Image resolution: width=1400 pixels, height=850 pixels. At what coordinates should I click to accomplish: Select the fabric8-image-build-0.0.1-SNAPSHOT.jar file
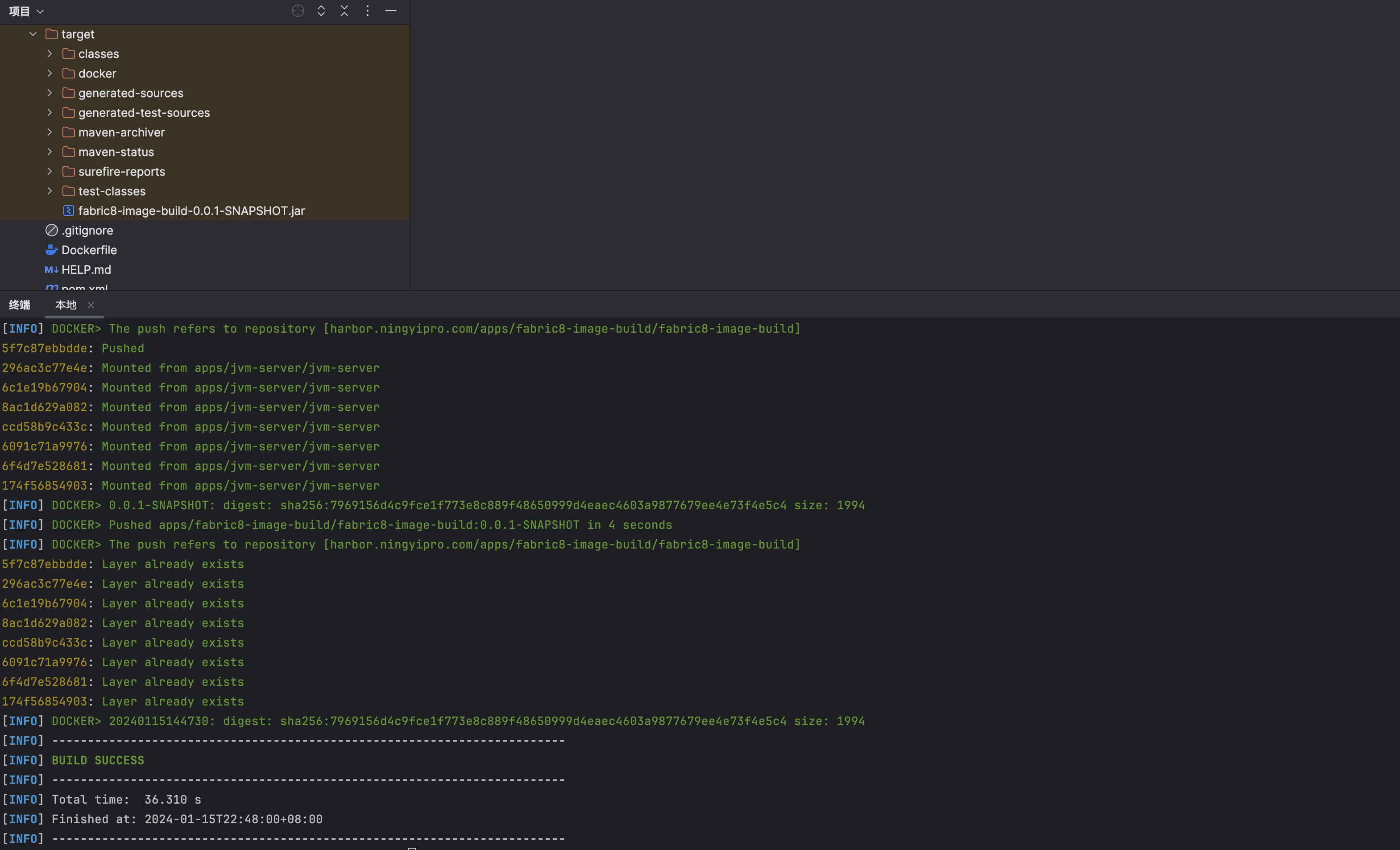click(x=191, y=210)
